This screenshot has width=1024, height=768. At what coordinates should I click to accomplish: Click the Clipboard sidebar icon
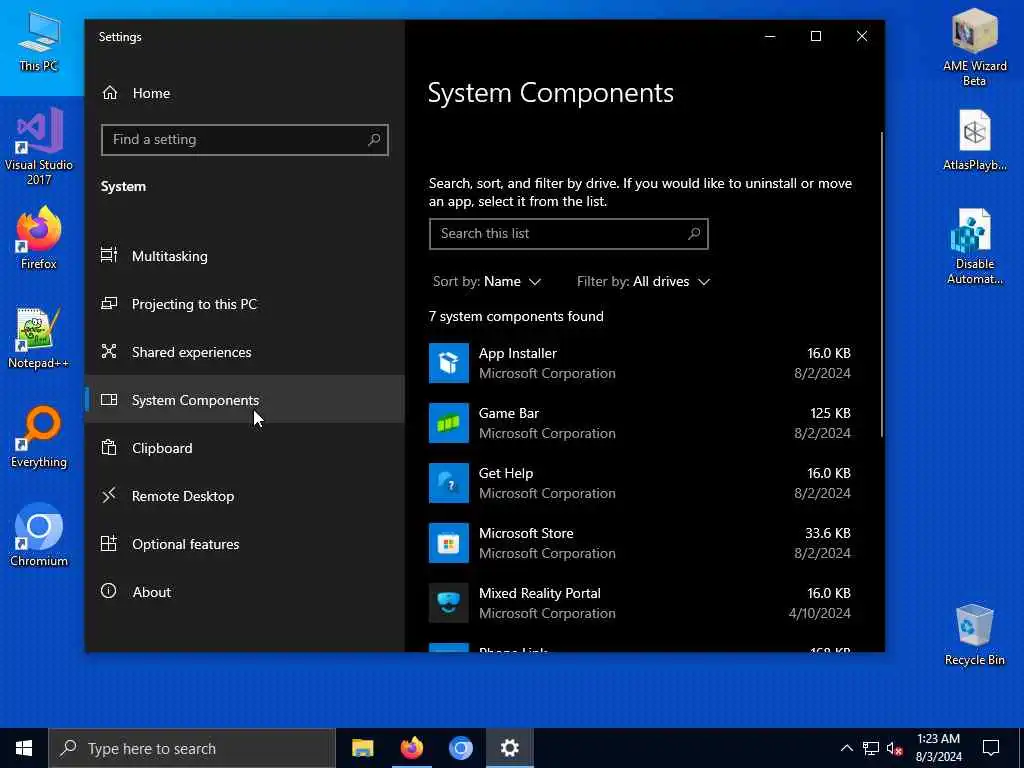(109, 447)
